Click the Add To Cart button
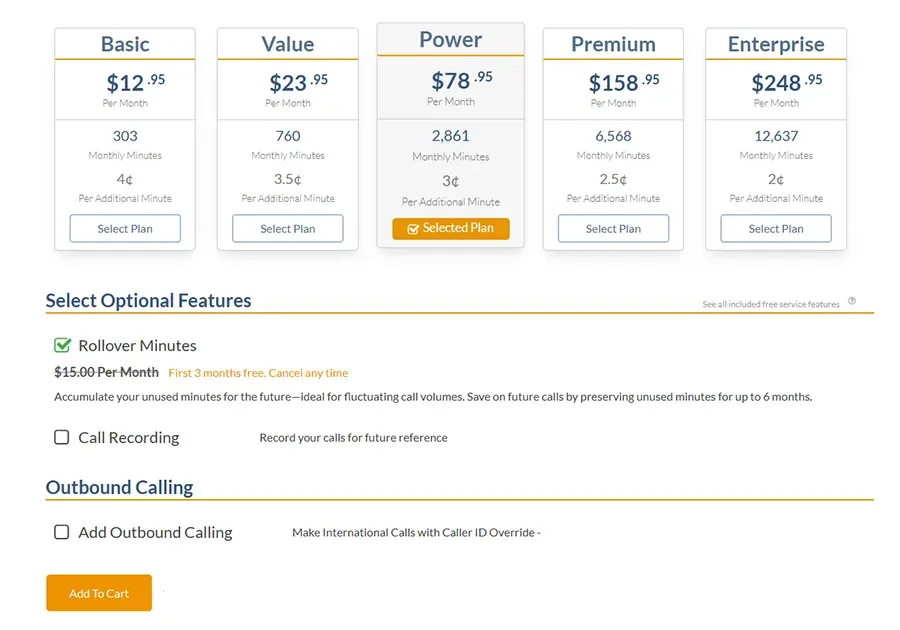Image resolution: width=900 pixels, height=630 pixels. click(x=99, y=593)
